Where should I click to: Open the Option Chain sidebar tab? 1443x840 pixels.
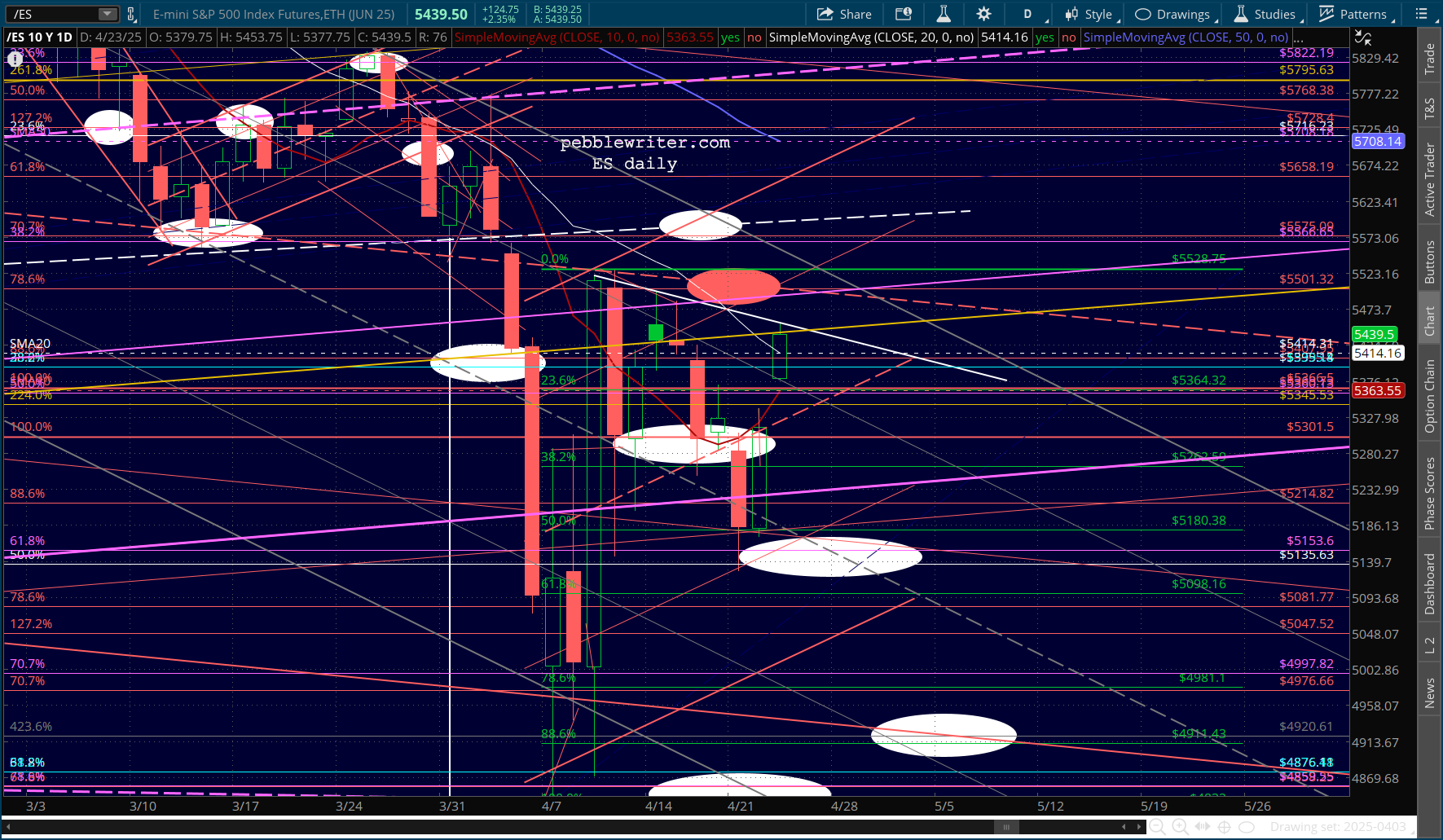[x=1429, y=396]
